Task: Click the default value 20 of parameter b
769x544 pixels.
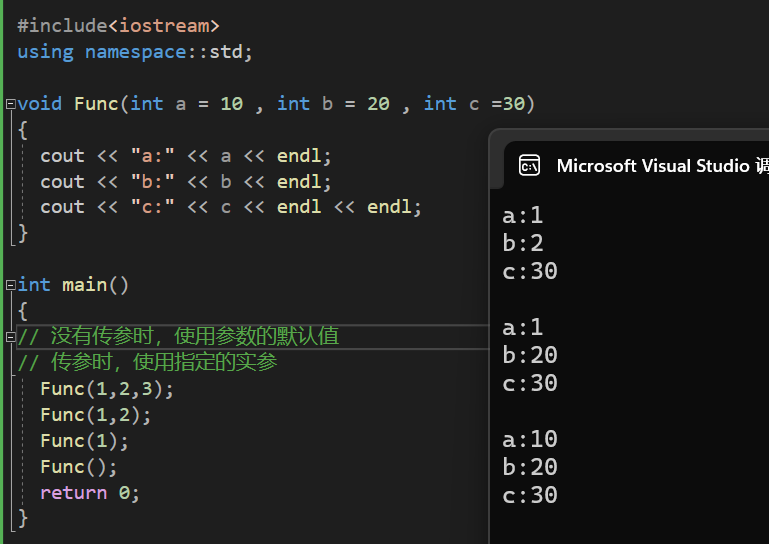Action: coord(378,104)
